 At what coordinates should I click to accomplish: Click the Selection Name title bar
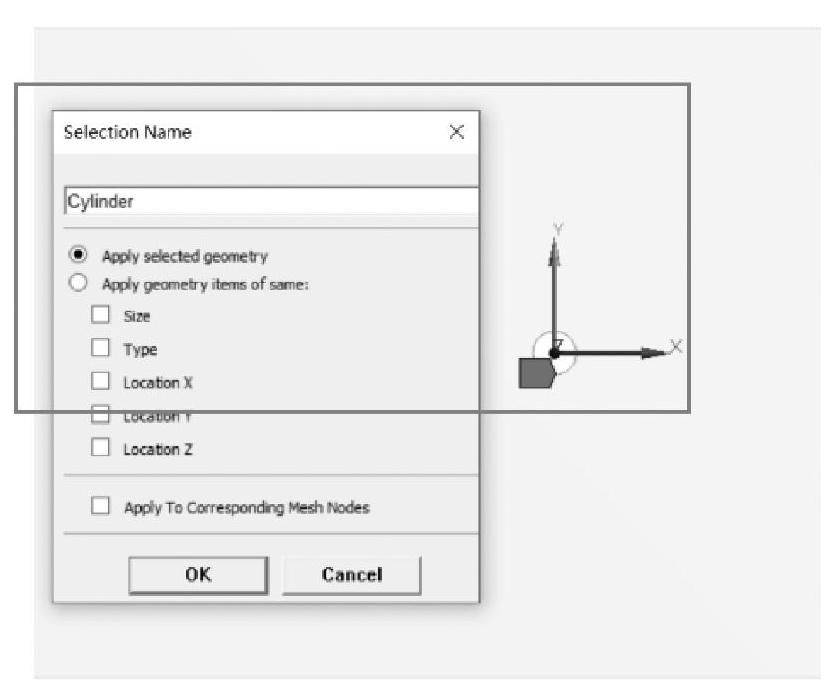tap(250, 132)
